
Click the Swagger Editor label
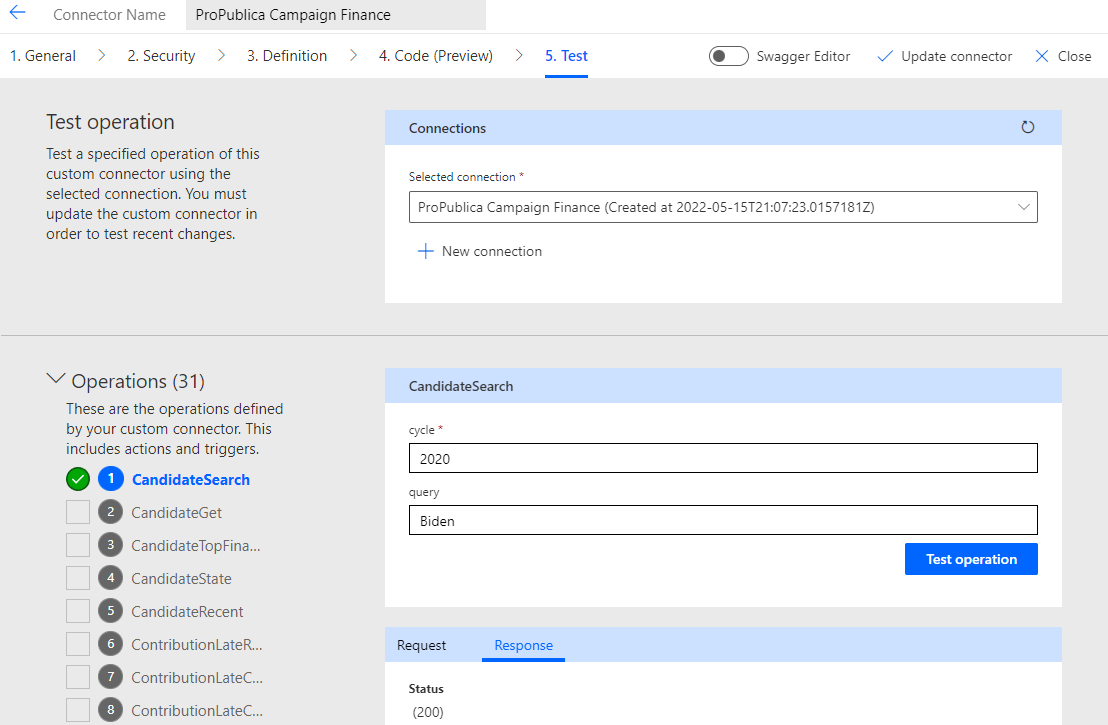point(803,57)
